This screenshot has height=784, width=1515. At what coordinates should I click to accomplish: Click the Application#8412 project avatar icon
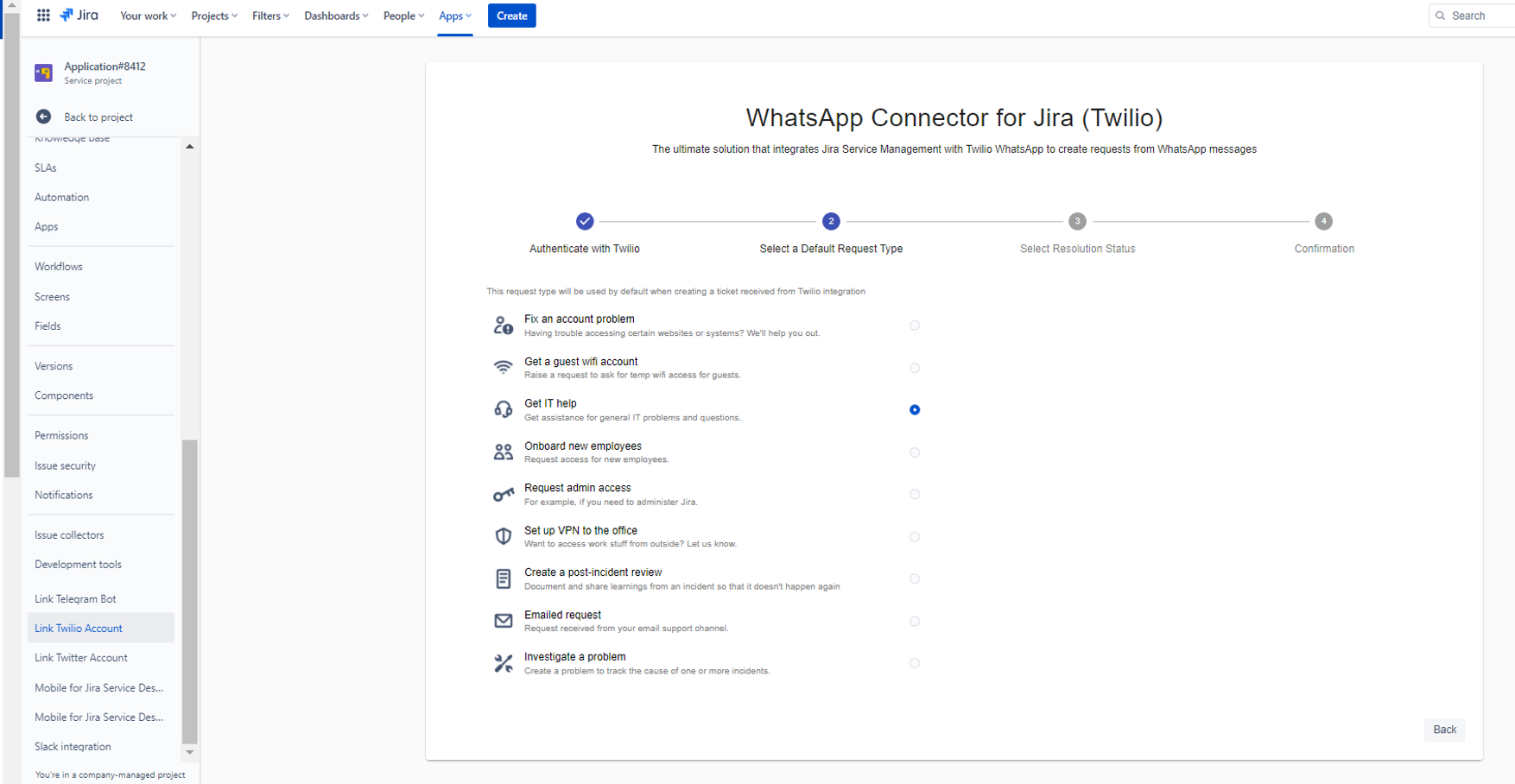pyautogui.click(x=44, y=73)
